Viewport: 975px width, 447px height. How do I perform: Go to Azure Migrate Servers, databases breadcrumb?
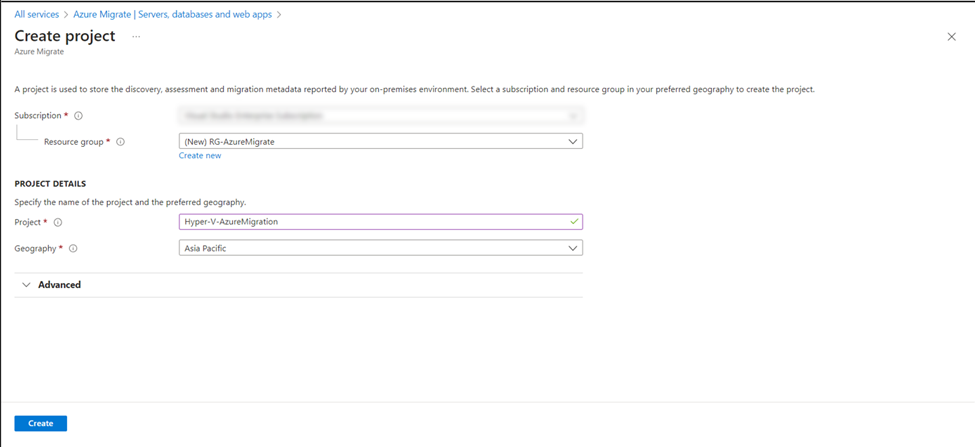click(172, 14)
